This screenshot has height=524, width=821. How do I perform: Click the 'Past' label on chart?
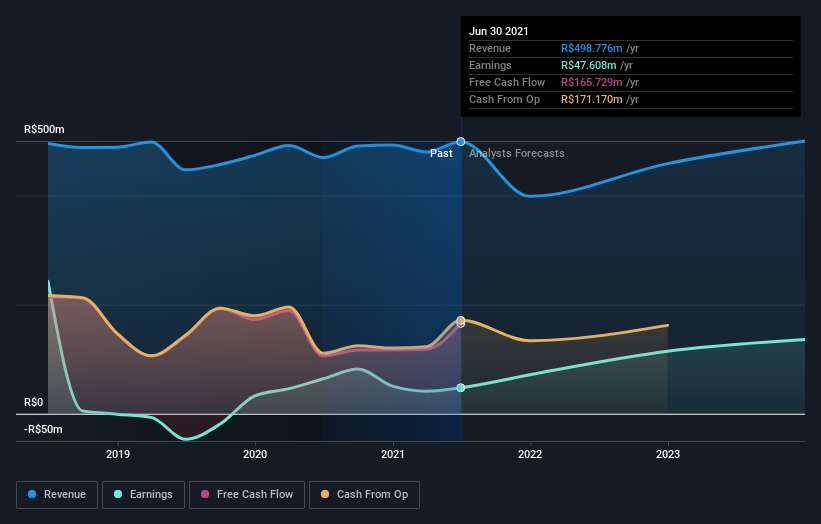click(x=441, y=153)
